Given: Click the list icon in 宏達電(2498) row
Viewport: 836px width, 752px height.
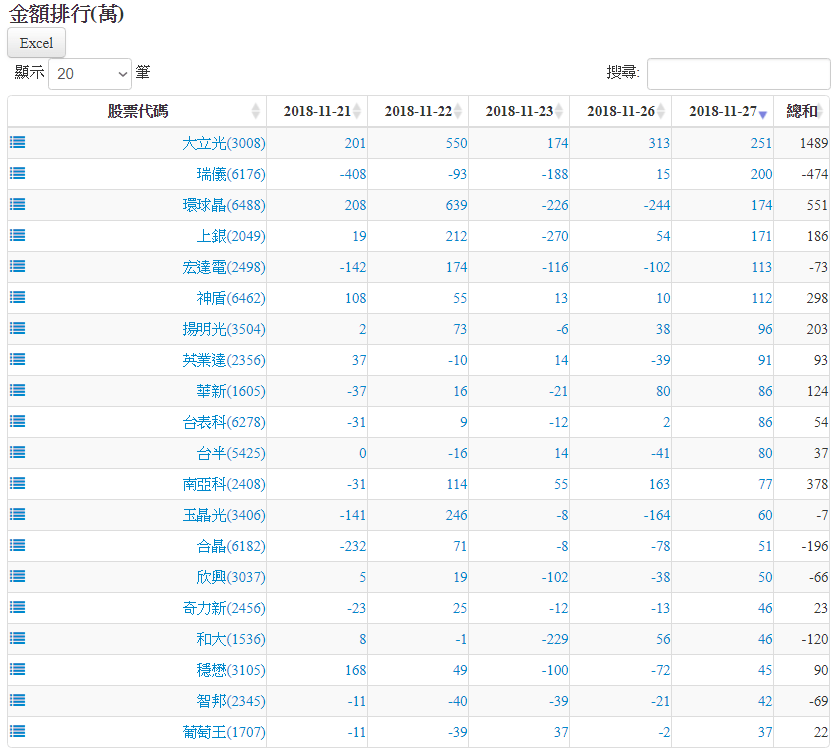Looking at the screenshot, I should [18, 266].
